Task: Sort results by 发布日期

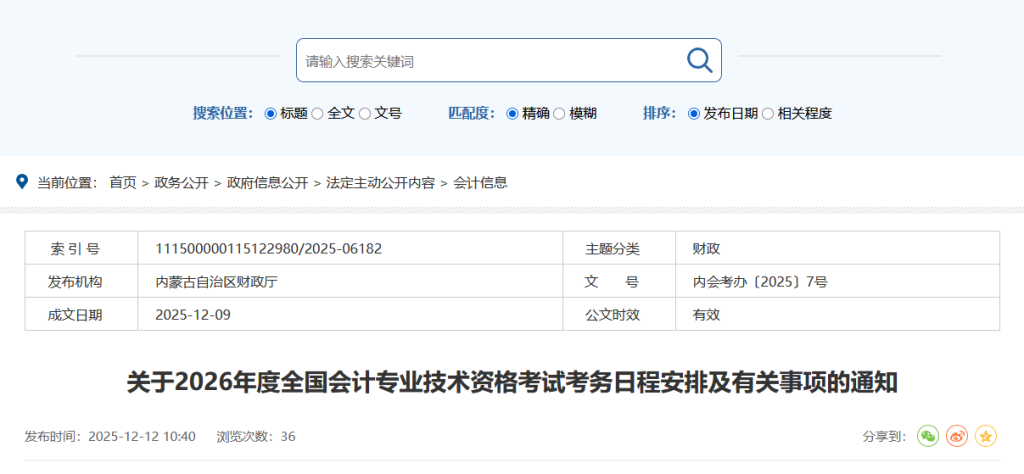Action: tap(694, 114)
